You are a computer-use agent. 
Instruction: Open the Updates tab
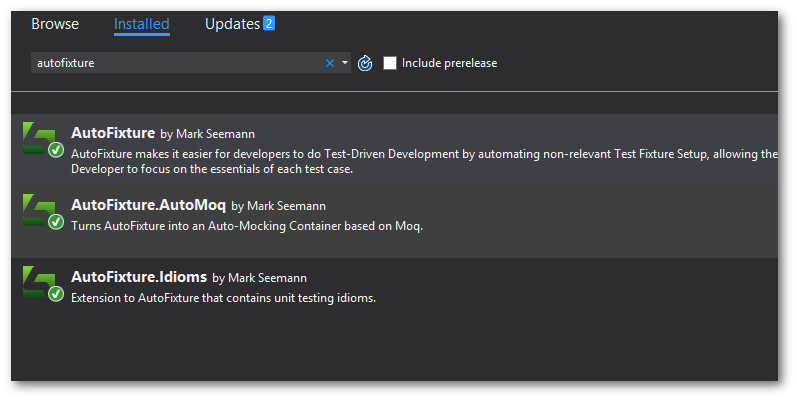(x=233, y=24)
